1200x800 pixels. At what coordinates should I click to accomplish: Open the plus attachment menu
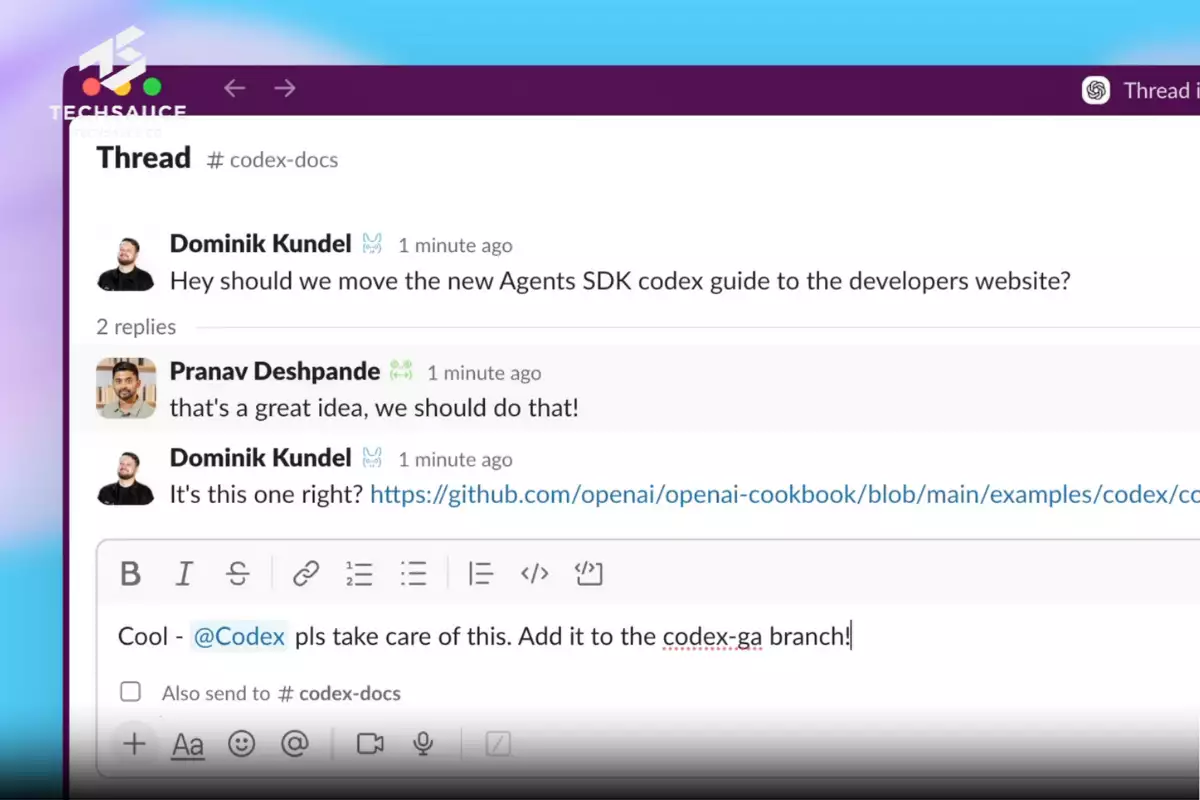(134, 743)
